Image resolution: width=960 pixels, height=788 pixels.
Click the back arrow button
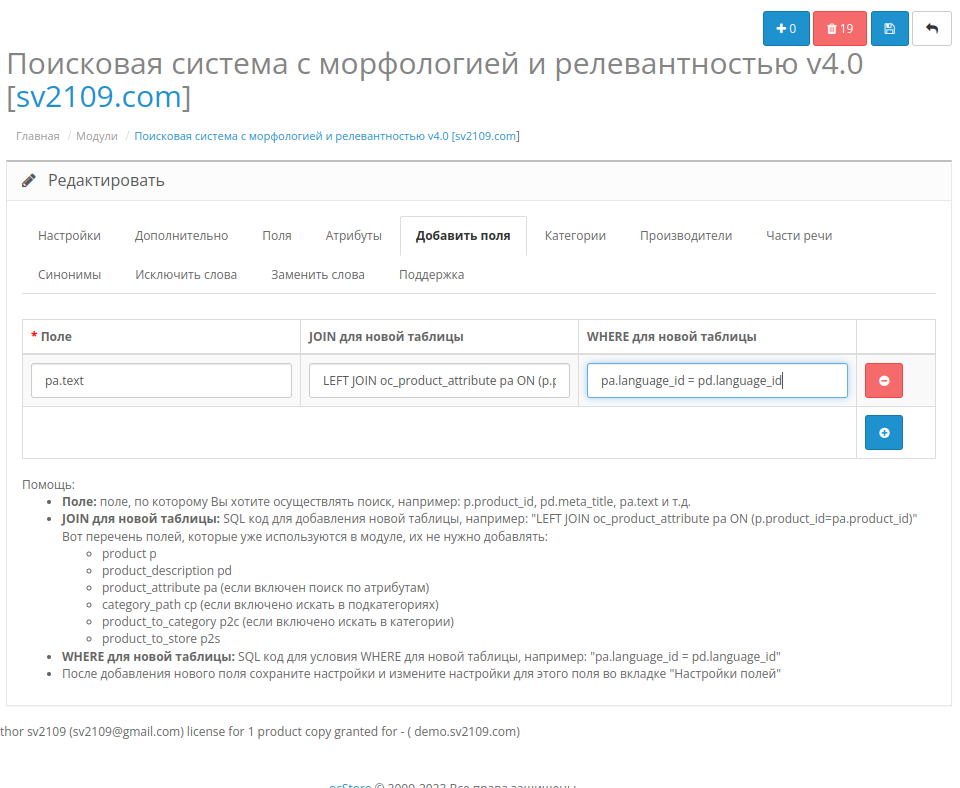point(931,29)
